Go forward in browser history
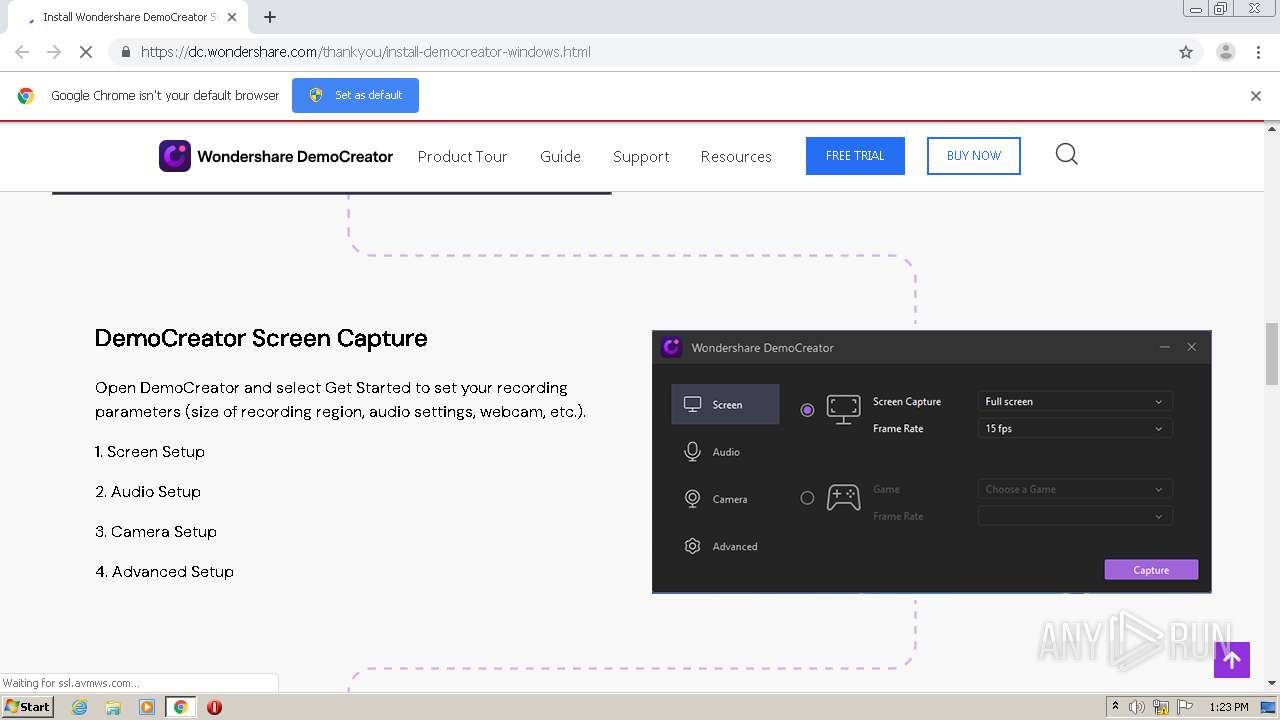This screenshot has height=720, width=1280. pyautogui.click(x=54, y=52)
